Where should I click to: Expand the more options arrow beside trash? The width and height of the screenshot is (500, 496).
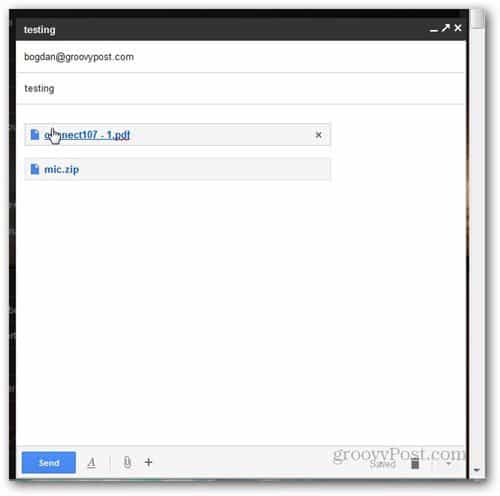[449, 463]
